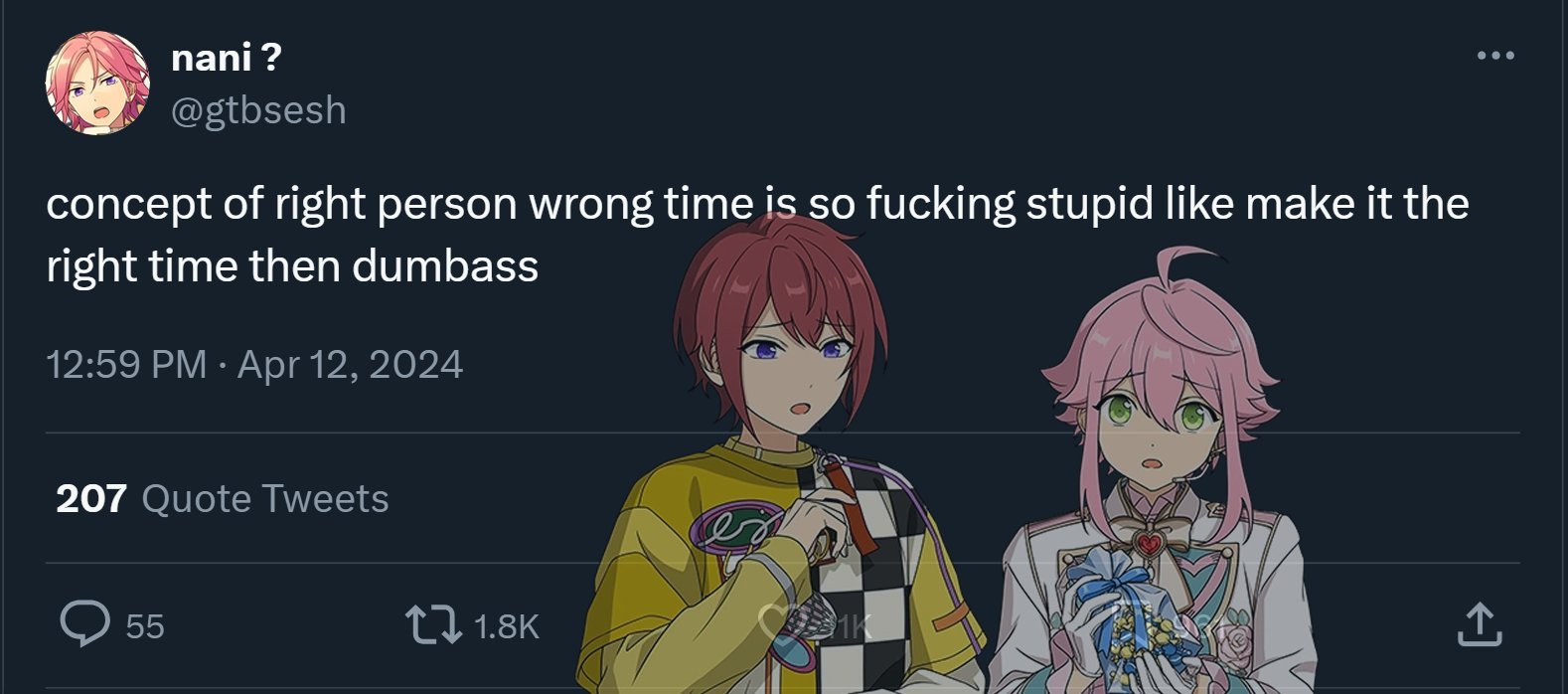Screen dimensions: 1568x694
Task: Open the three-dot more options menu
Action: pyautogui.click(x=1495, y=56)
